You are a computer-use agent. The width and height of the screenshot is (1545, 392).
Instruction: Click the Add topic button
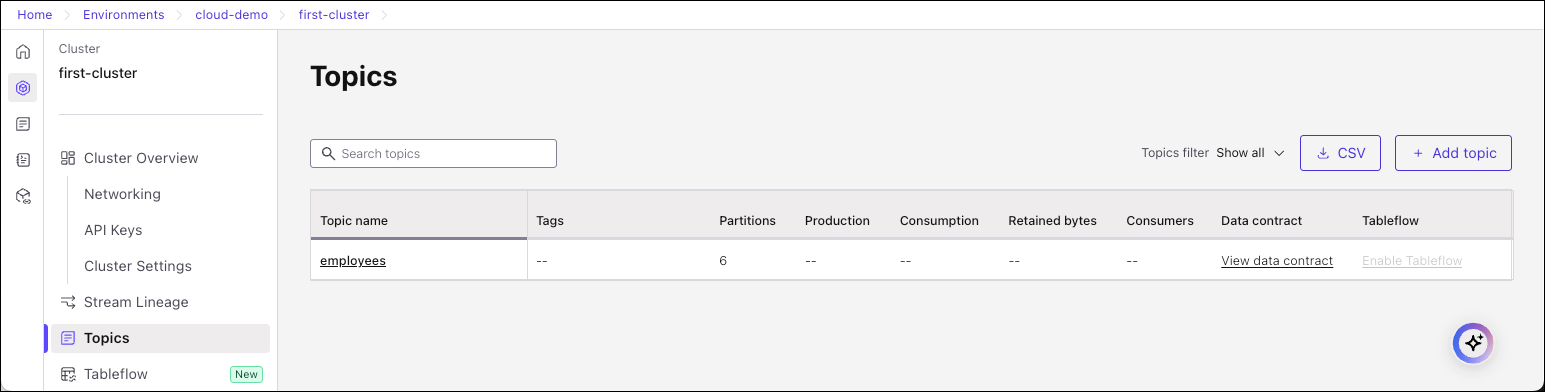(1453, 153)
